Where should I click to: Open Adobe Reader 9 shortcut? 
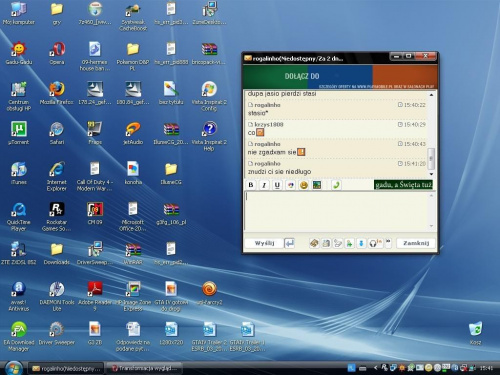95,296
